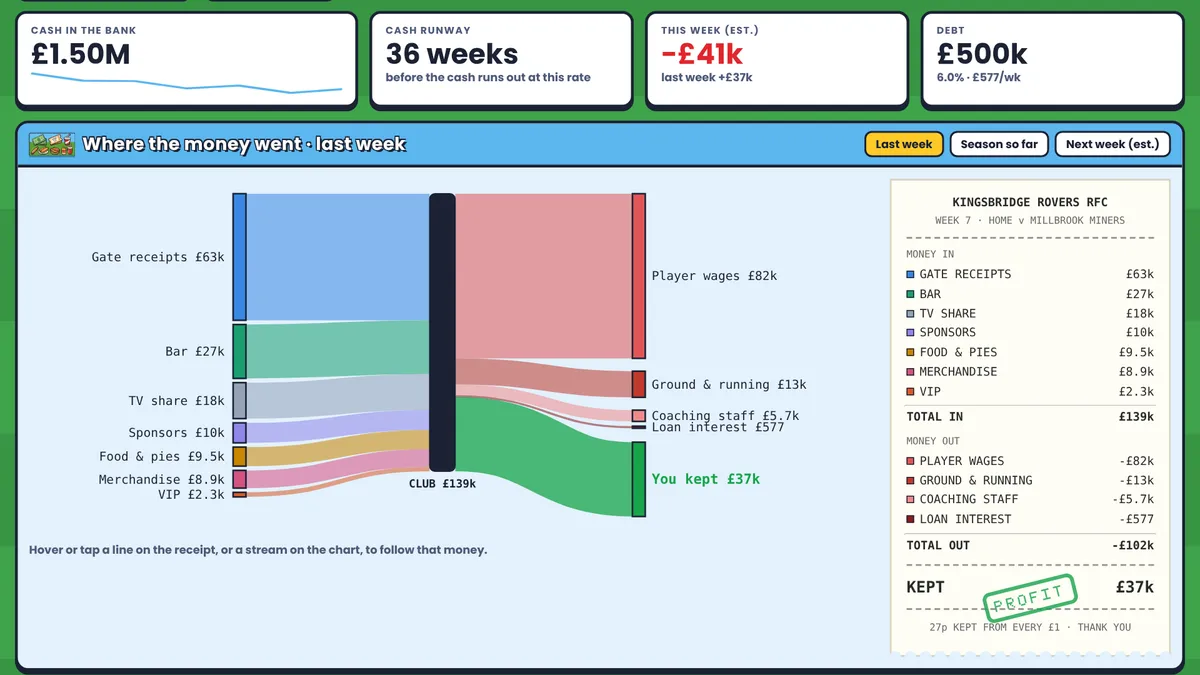
Task: Click the BAR line on the receipt
Action: click(x=1030, y=294)
